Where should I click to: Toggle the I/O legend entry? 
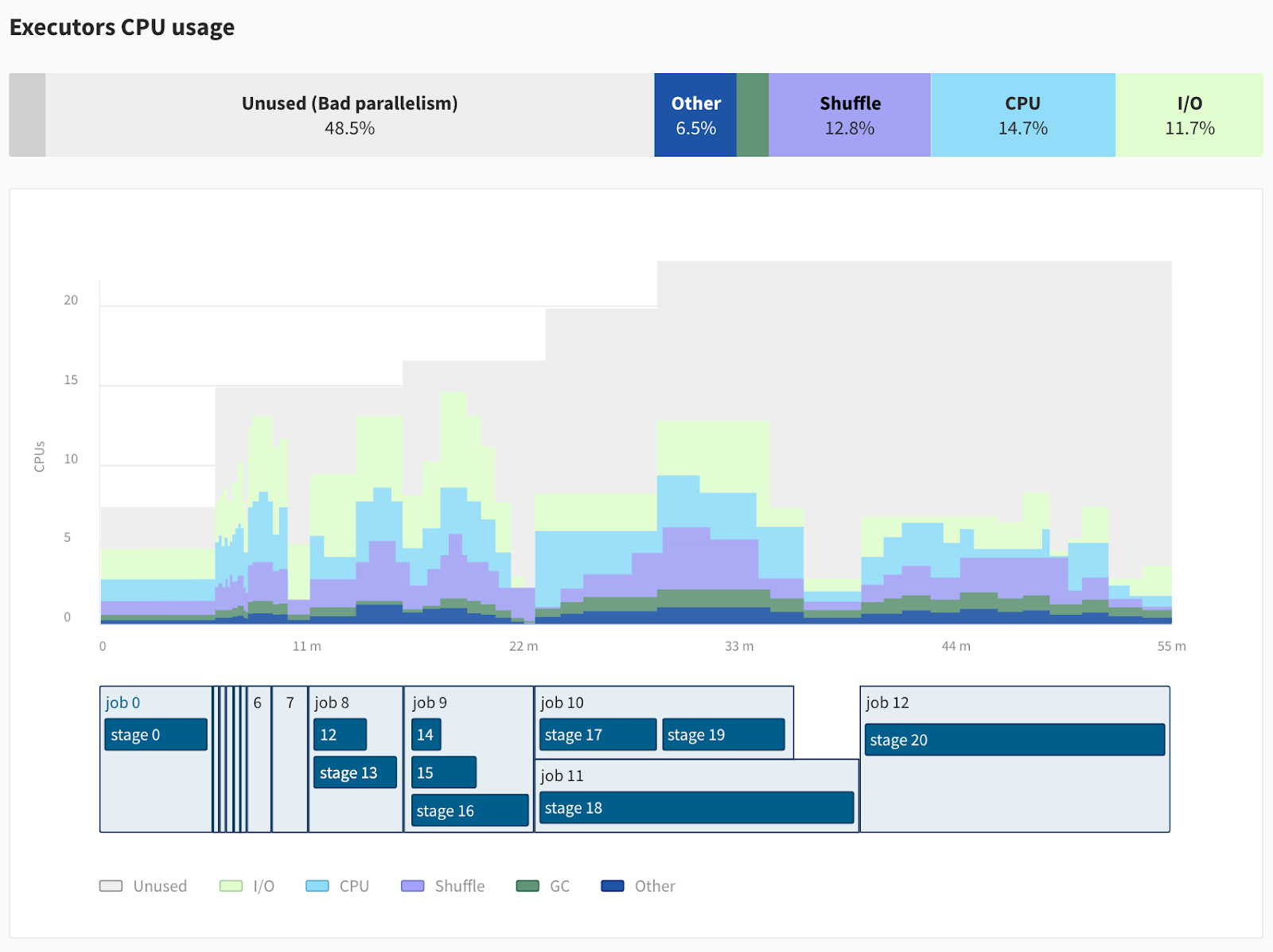click(x=247, y=886)
